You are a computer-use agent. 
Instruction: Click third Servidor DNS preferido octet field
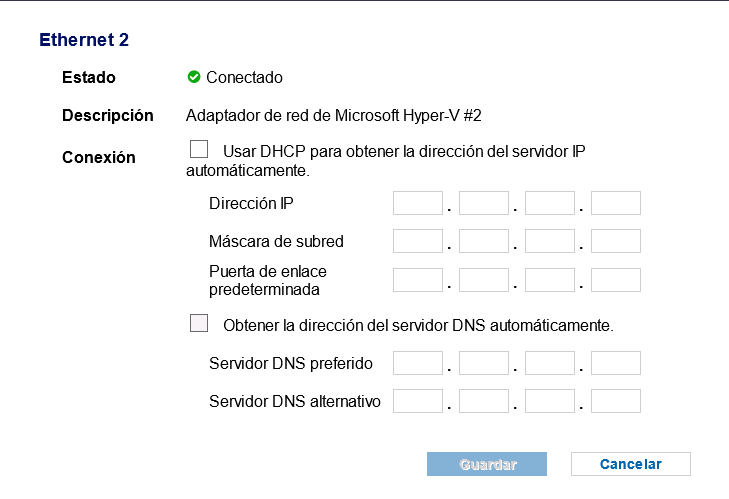click(550, 363)
